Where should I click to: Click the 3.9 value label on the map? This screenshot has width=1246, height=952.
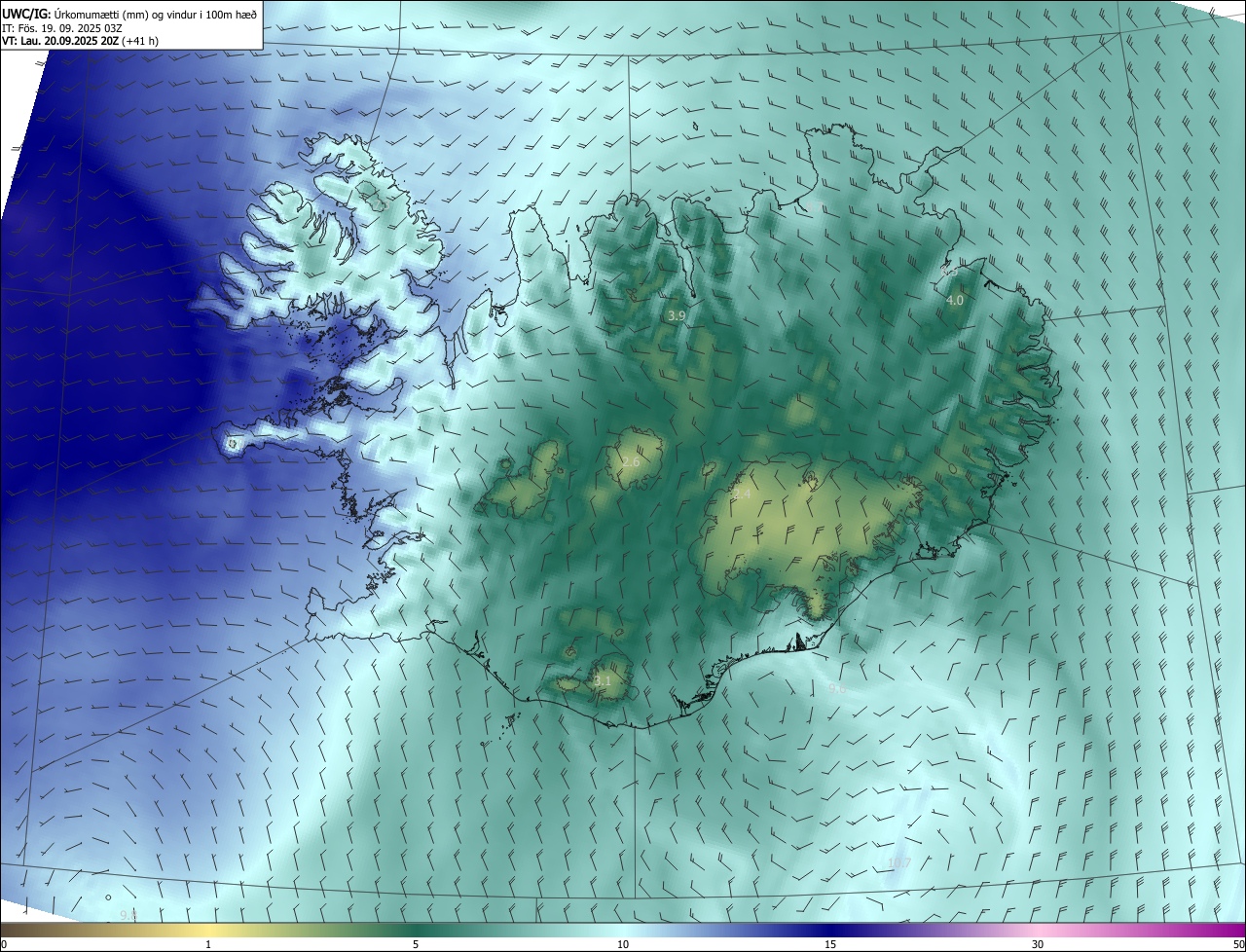coord(677,316)
